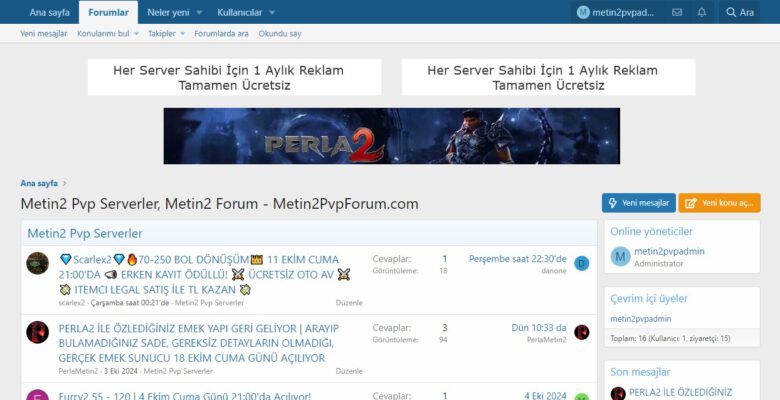Click metin2pvpadmin avatar in Online yöneticiler
The image size is (780, 400).
[x=620, y=257]
